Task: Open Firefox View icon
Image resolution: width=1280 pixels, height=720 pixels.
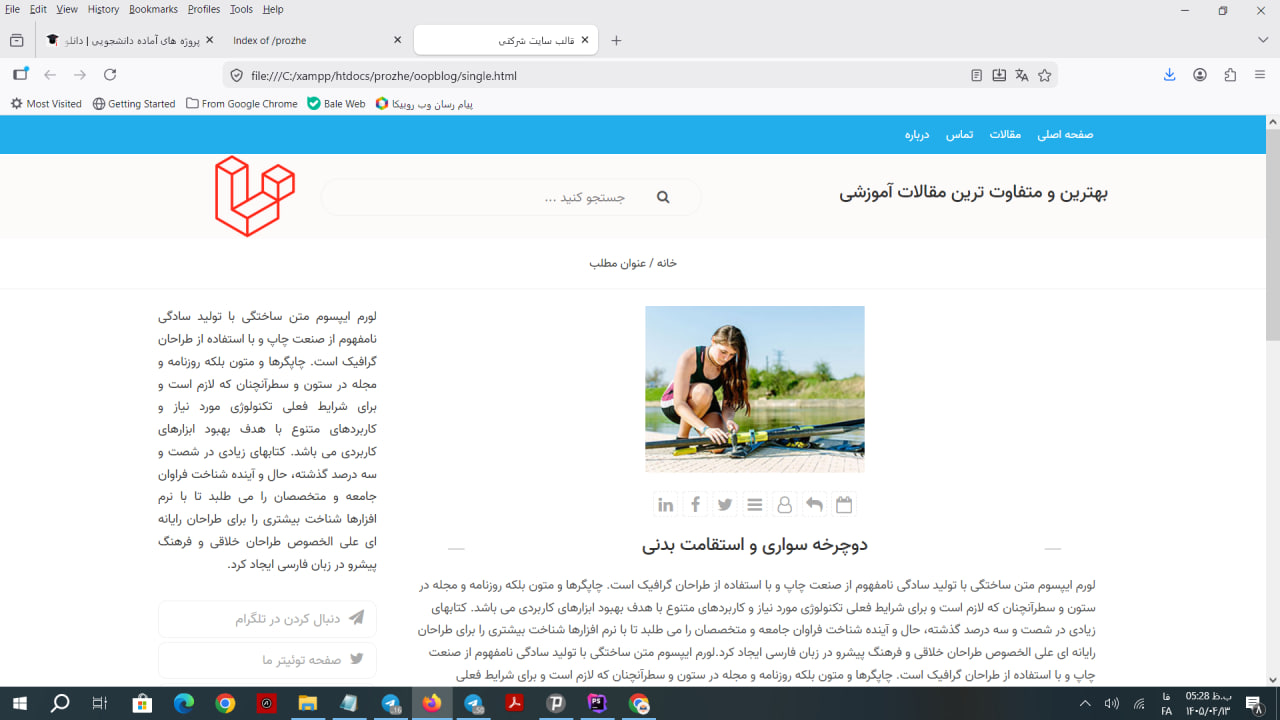Action: pos(16,40)
